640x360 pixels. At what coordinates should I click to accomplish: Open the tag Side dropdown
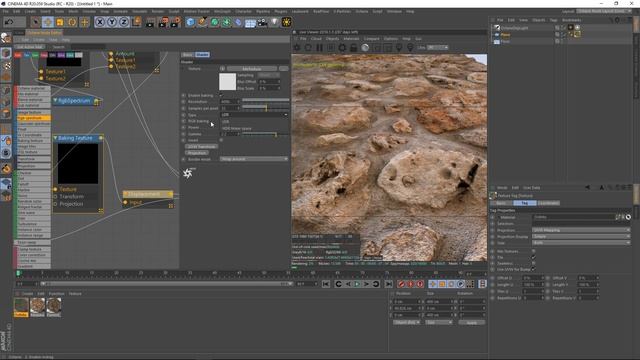(581, 243)
